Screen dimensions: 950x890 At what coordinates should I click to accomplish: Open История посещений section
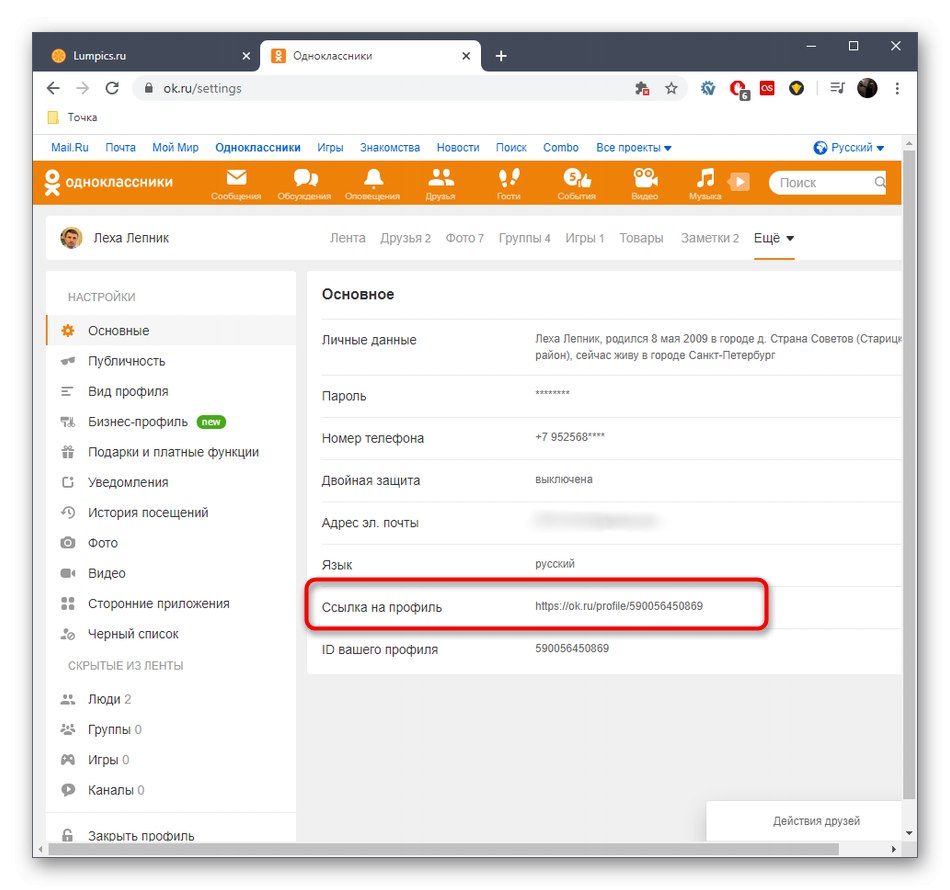coord(171,513)
